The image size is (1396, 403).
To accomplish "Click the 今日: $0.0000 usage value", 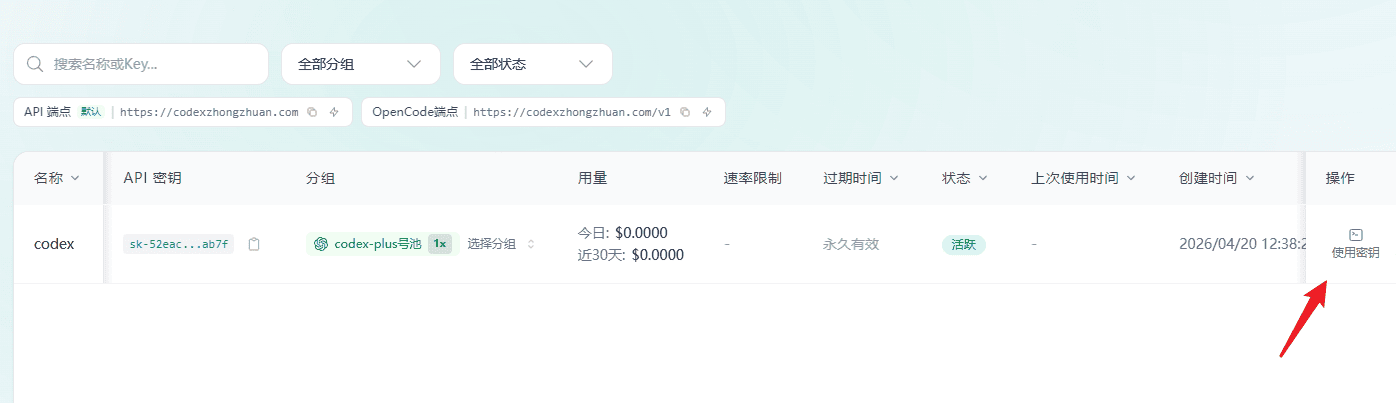I will [622, 233].
